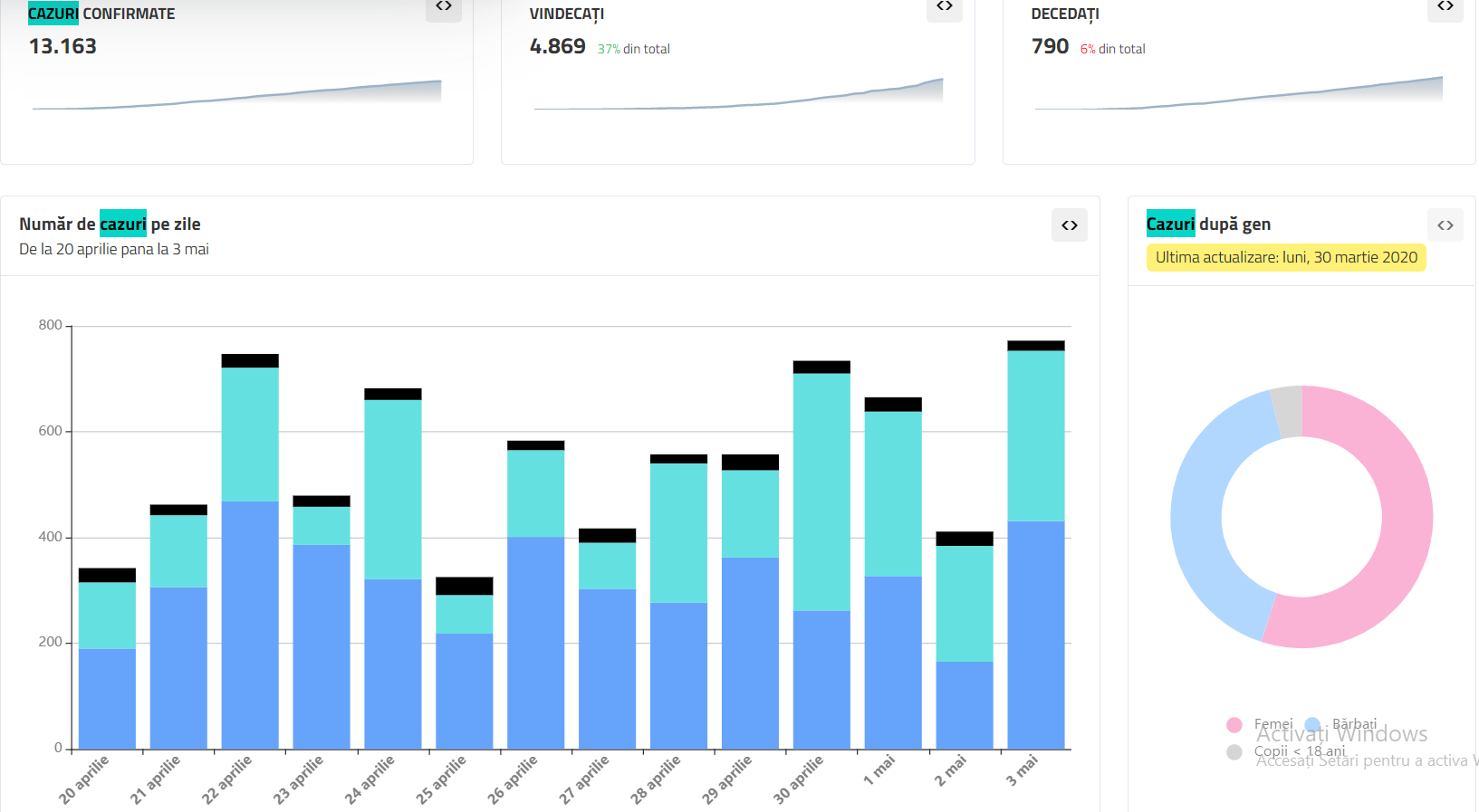
Task: Select the teal segment of the 2 mai bar
Action: click(x=965, y=603)
